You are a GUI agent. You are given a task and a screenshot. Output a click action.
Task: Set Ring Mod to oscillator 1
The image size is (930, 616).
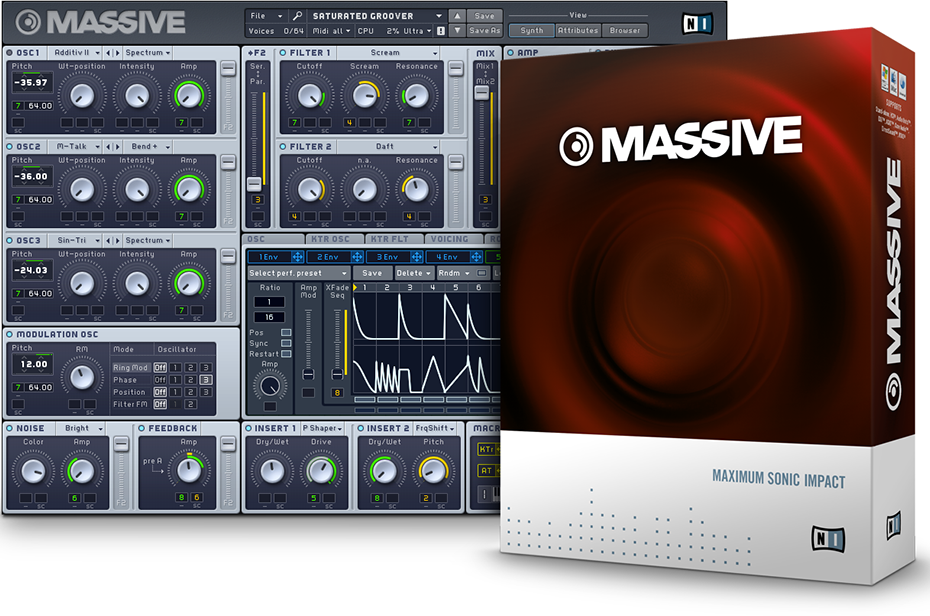[176, 368]
